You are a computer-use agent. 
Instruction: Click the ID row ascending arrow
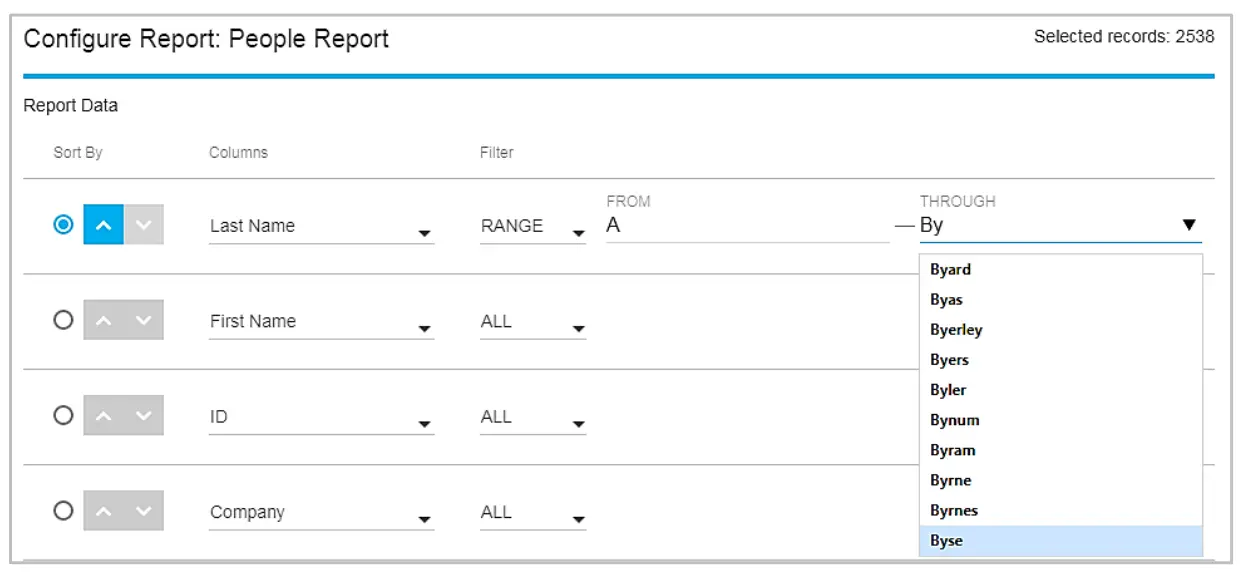(x=103, y=415)
